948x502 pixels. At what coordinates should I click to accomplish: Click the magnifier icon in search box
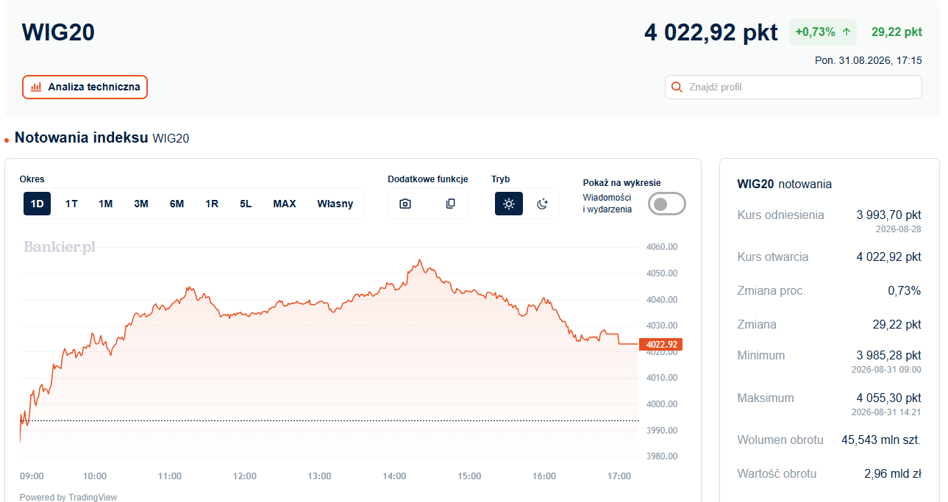(677, 87)
